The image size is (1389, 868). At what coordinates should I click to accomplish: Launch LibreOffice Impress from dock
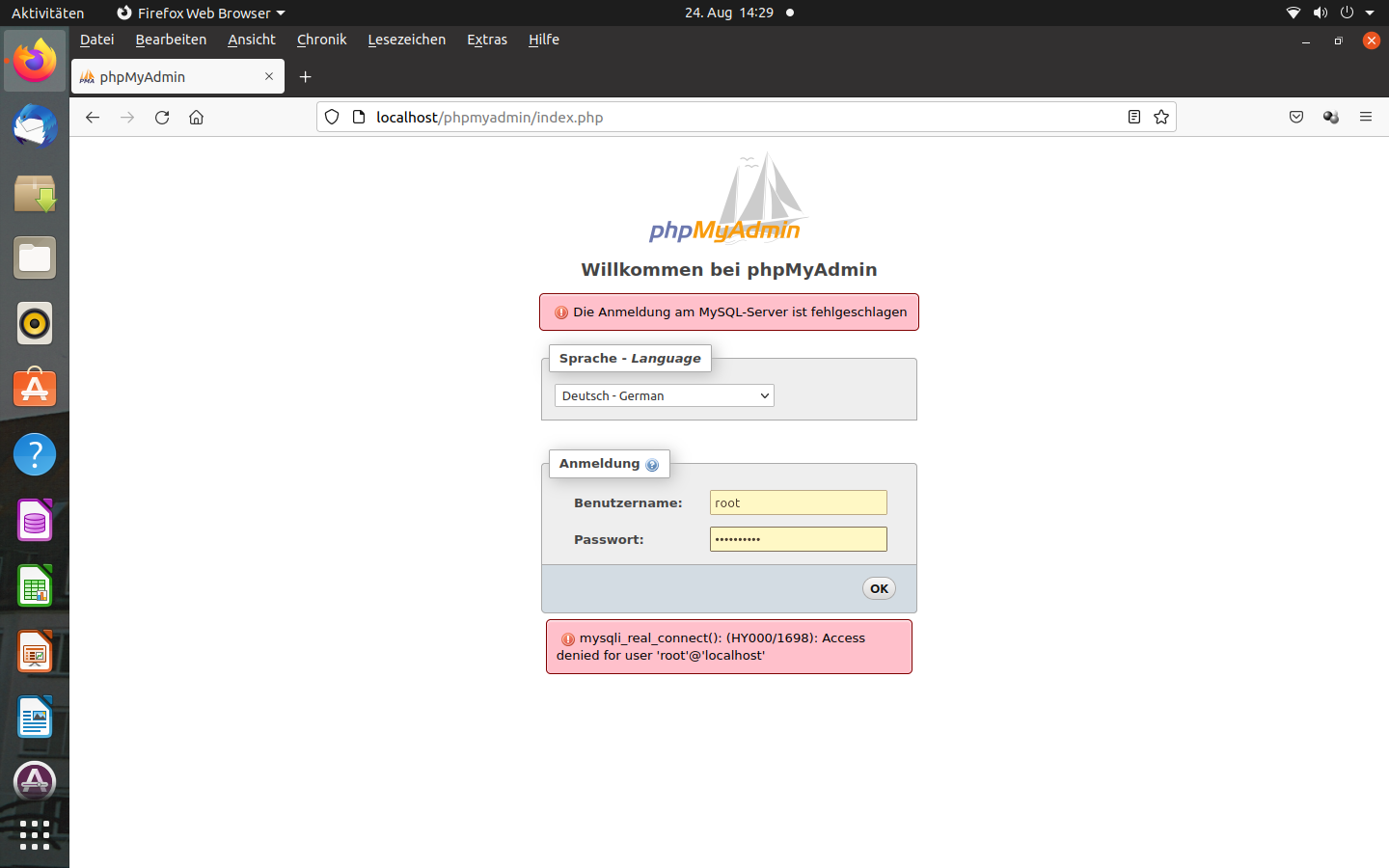[x=35, y=651]
